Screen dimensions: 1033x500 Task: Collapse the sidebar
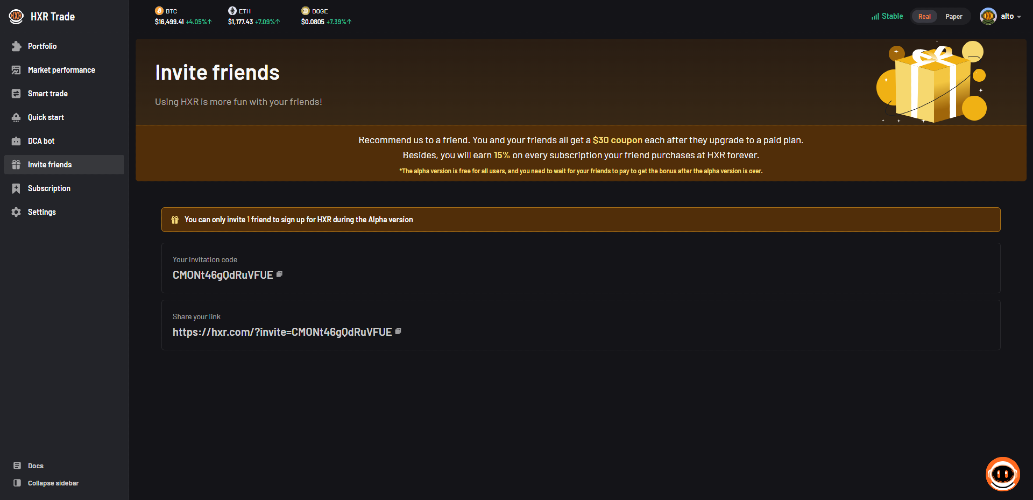coord(53,483)
